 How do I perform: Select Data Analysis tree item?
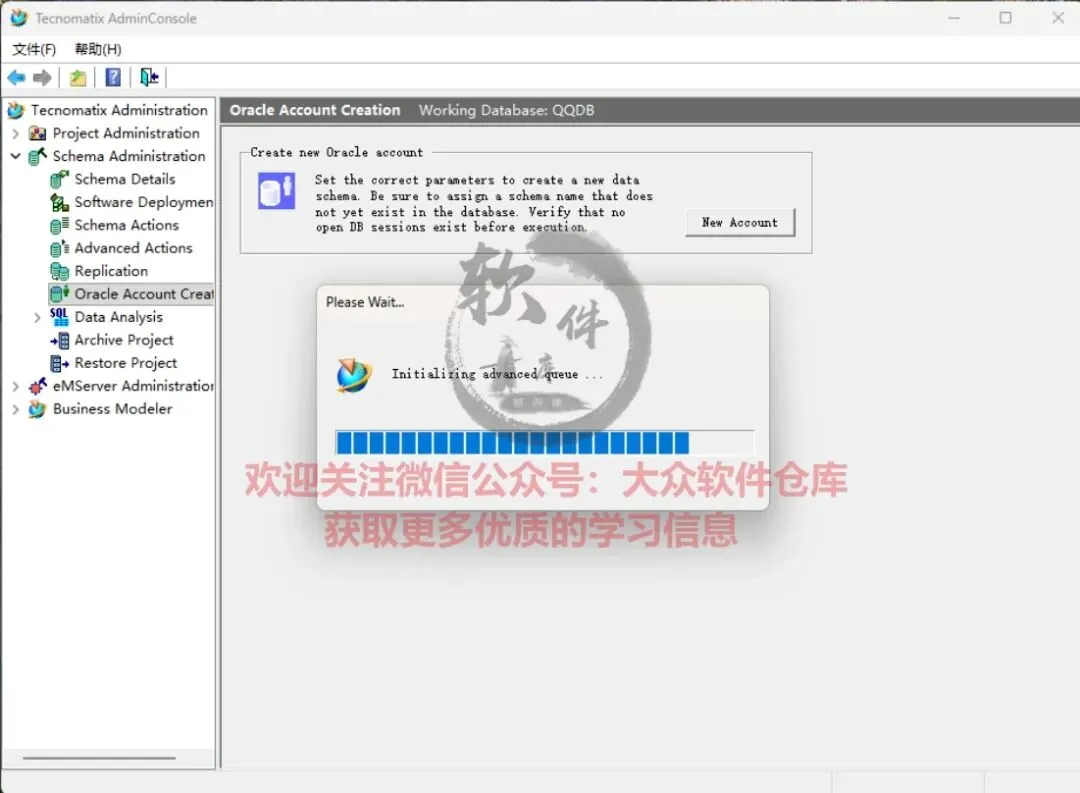(x=118, y=317)
